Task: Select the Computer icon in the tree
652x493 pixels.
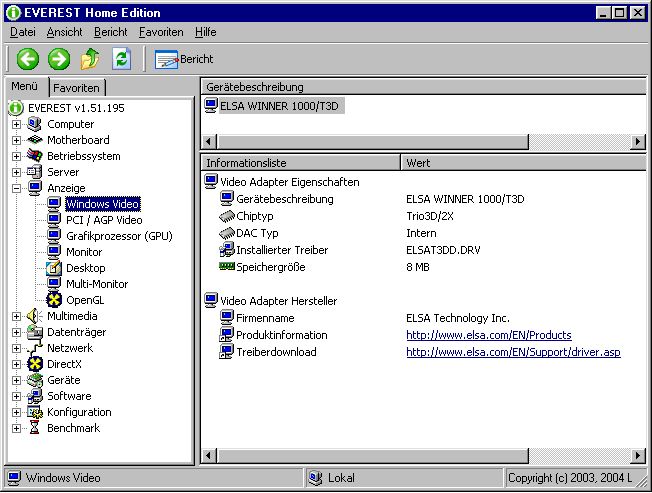Action: pos(35,124)
